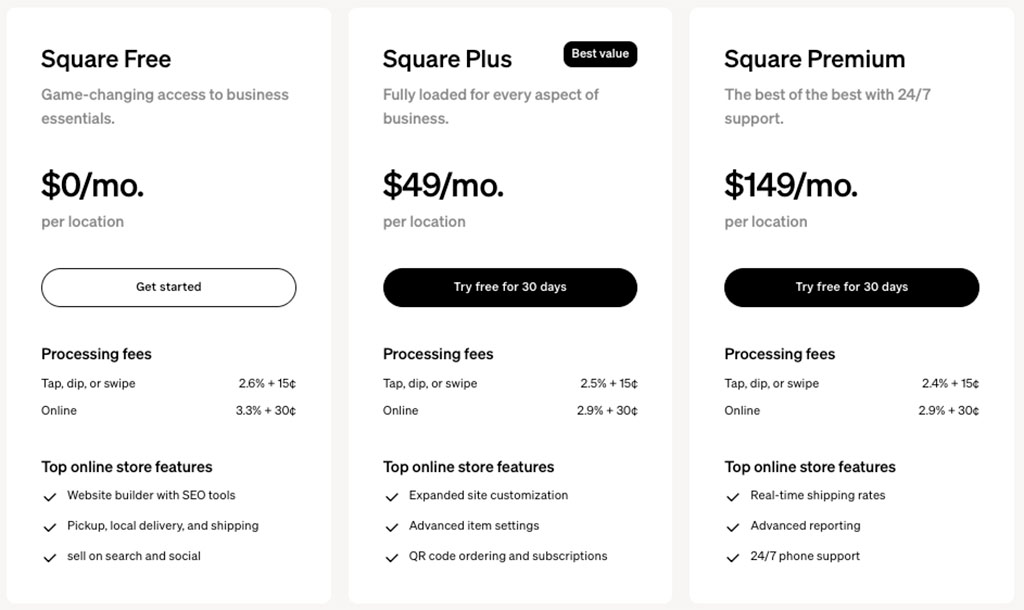Click checkmark next to 24/7 phone support
Viewport: 1024px width, 610px height.
click(x=733, y=558)
